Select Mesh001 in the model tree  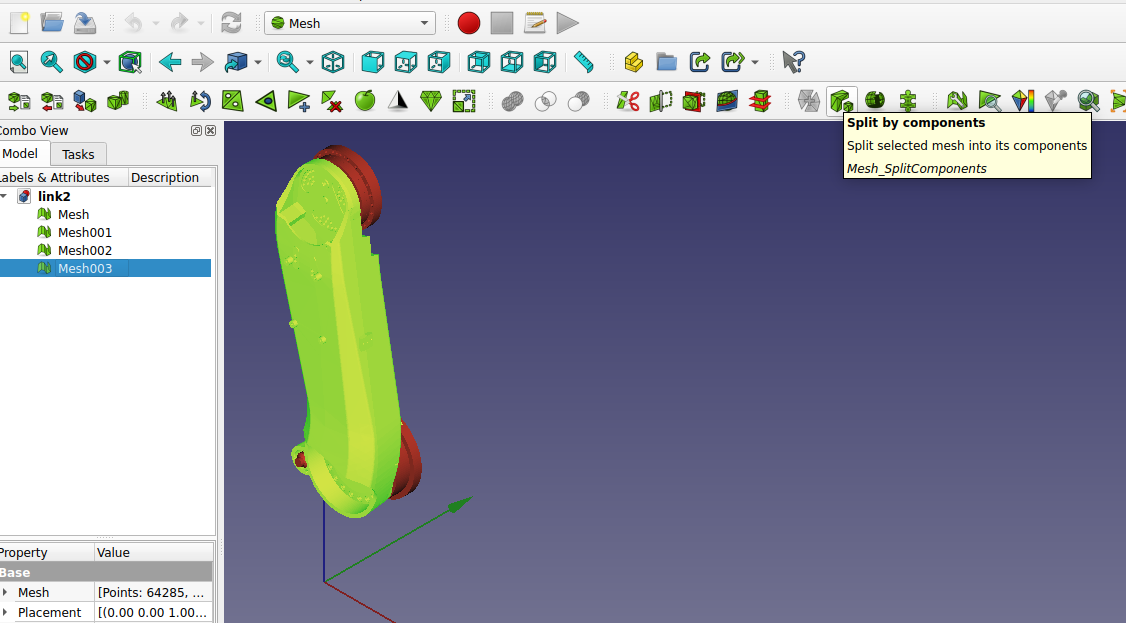[84, 232]
